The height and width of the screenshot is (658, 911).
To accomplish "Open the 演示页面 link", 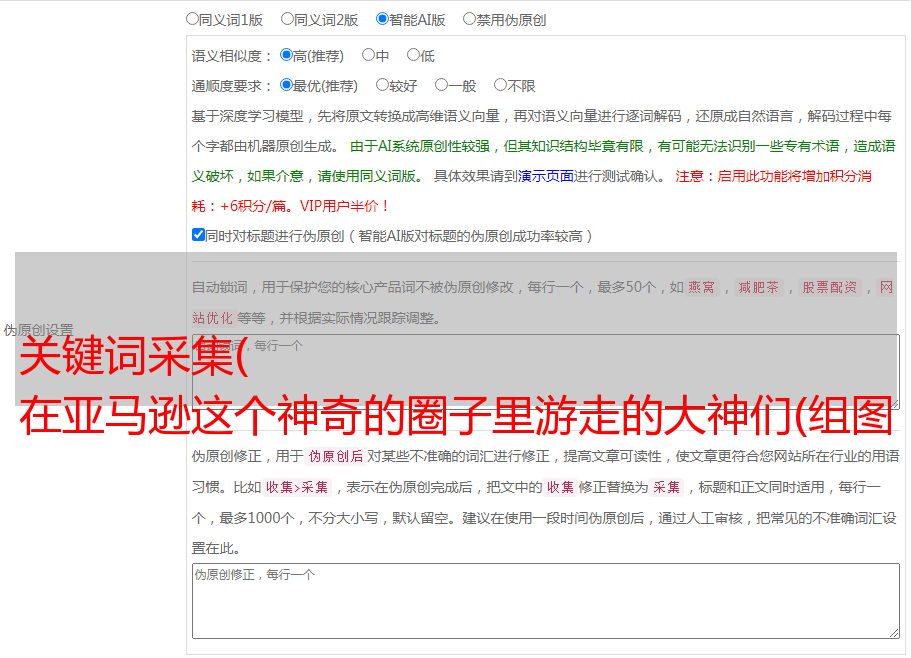I will coord(546,176).
